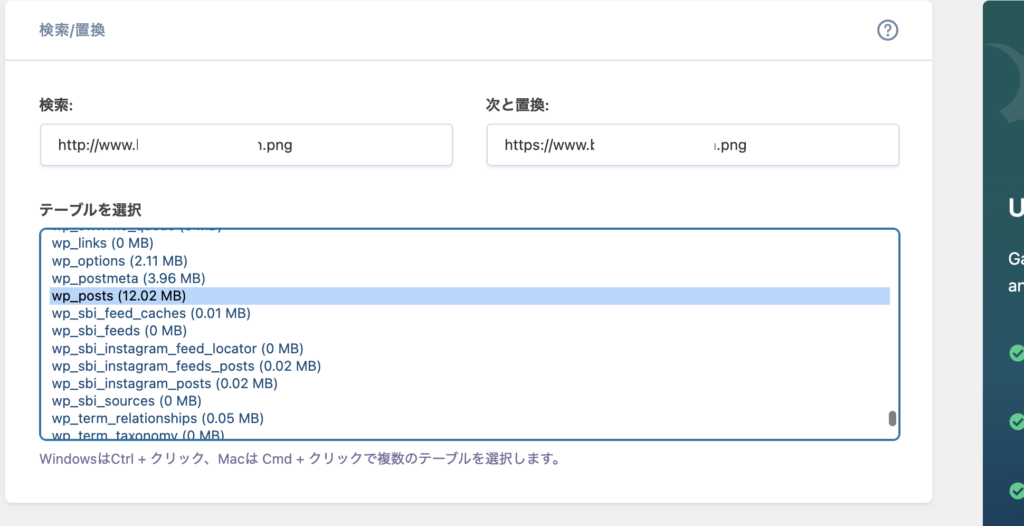Click the 検索/置換 panel heading

coord(72,31)
